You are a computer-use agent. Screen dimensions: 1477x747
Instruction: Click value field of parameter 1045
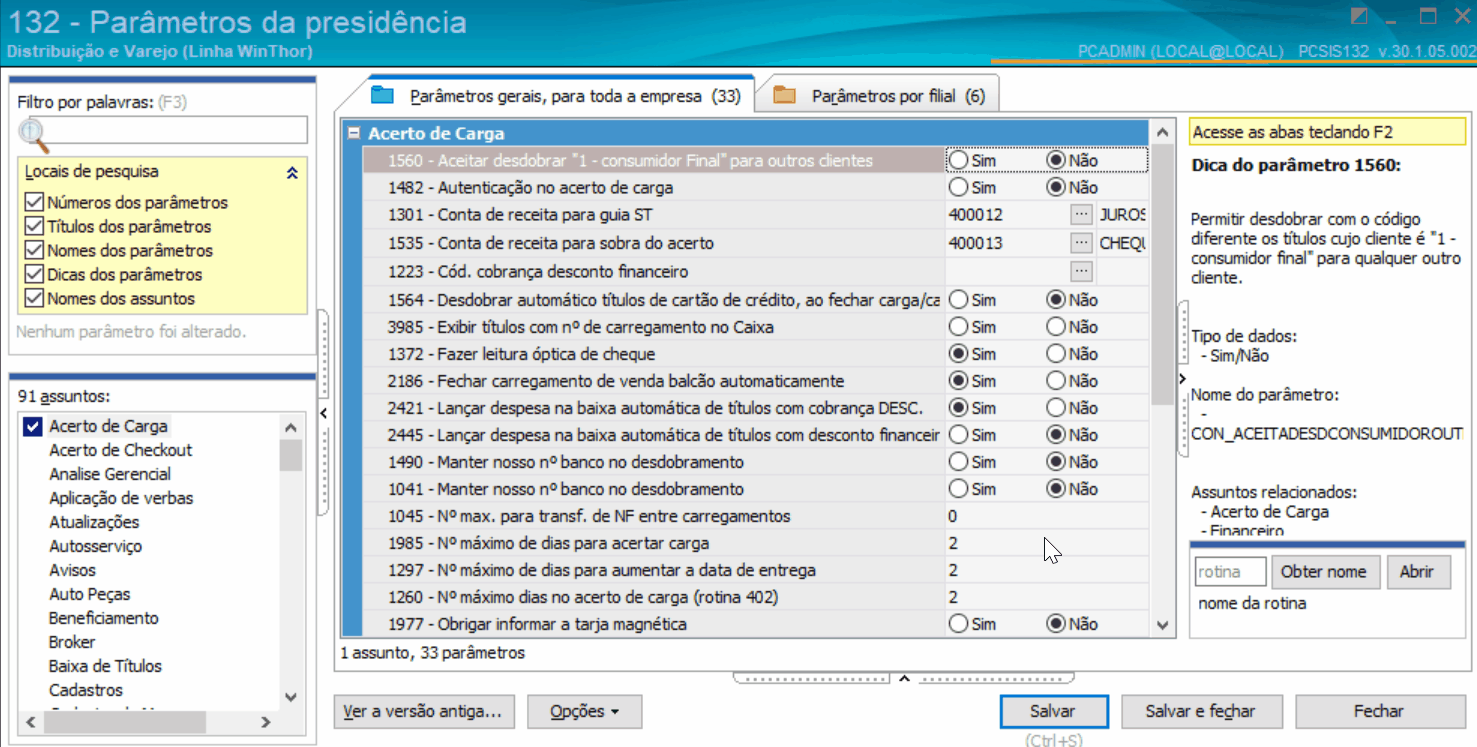tap(1046, 517)
